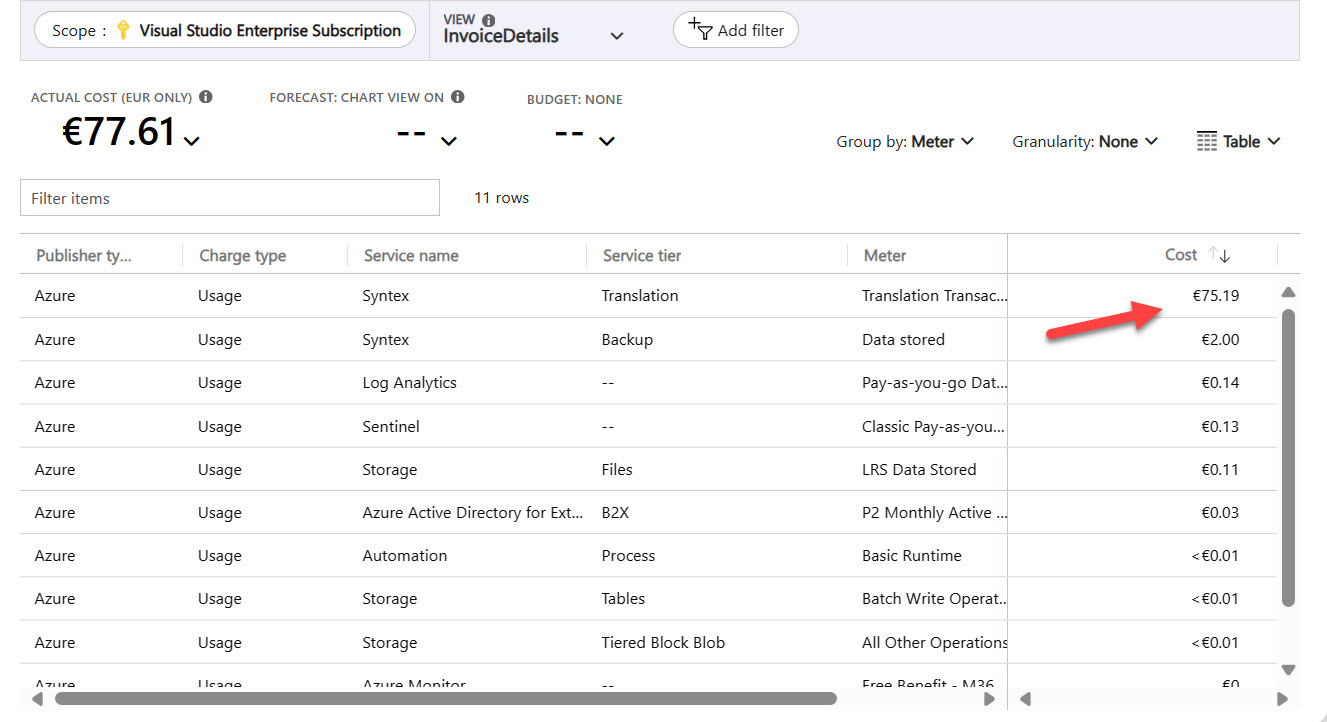Expand the Budget None dropdown

coord(605,142)
